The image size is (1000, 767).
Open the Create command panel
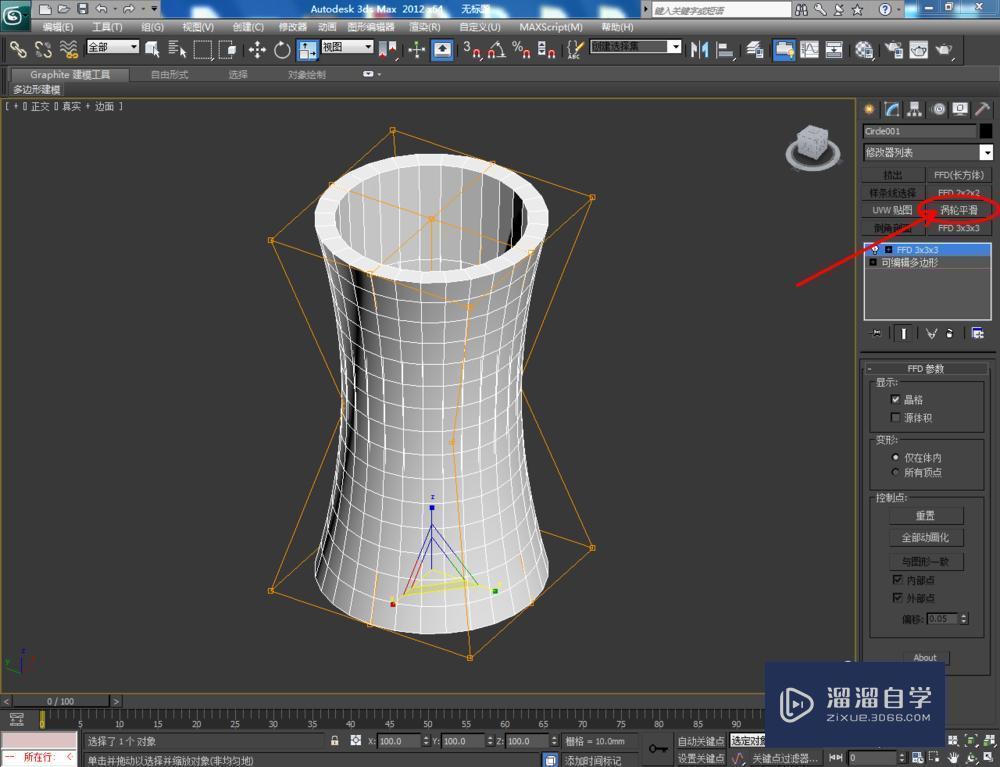click(869, 109)
